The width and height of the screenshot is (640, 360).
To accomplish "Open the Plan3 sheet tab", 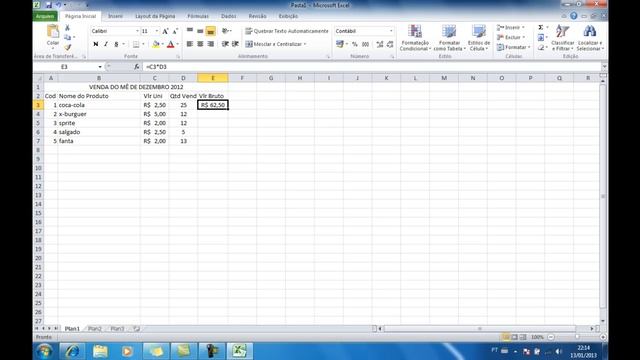I will (118, 329).
